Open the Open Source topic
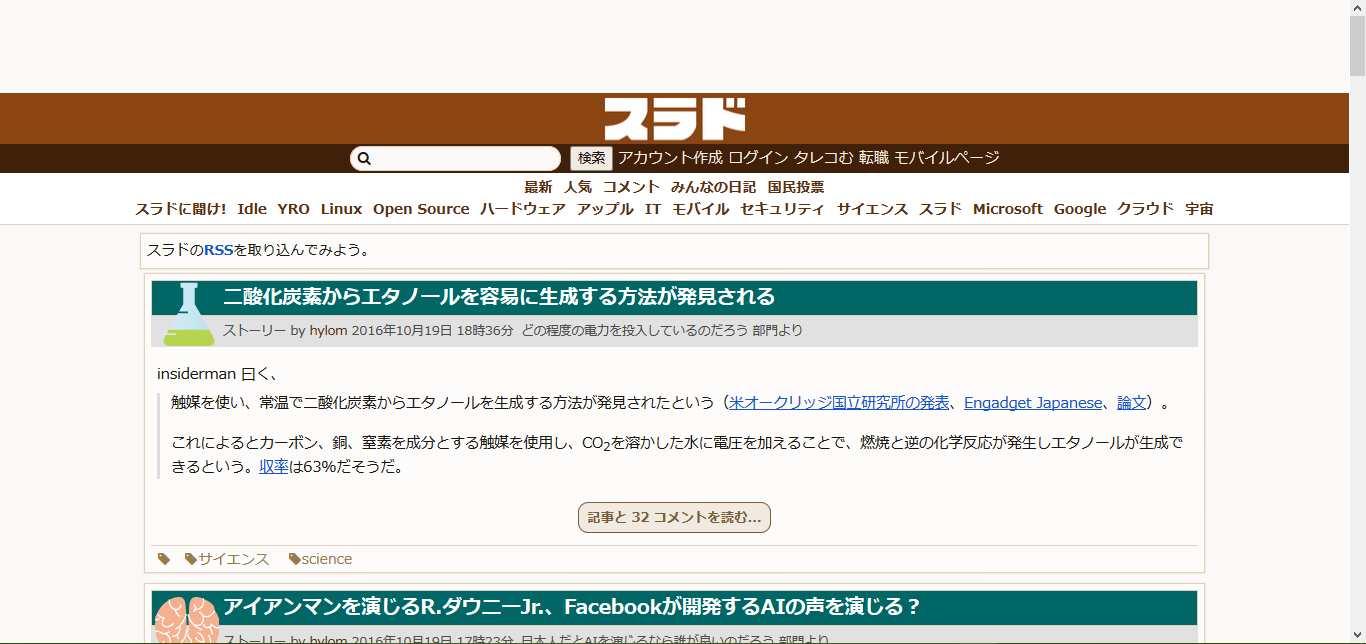1366x644 pixels. pos(420,208)
